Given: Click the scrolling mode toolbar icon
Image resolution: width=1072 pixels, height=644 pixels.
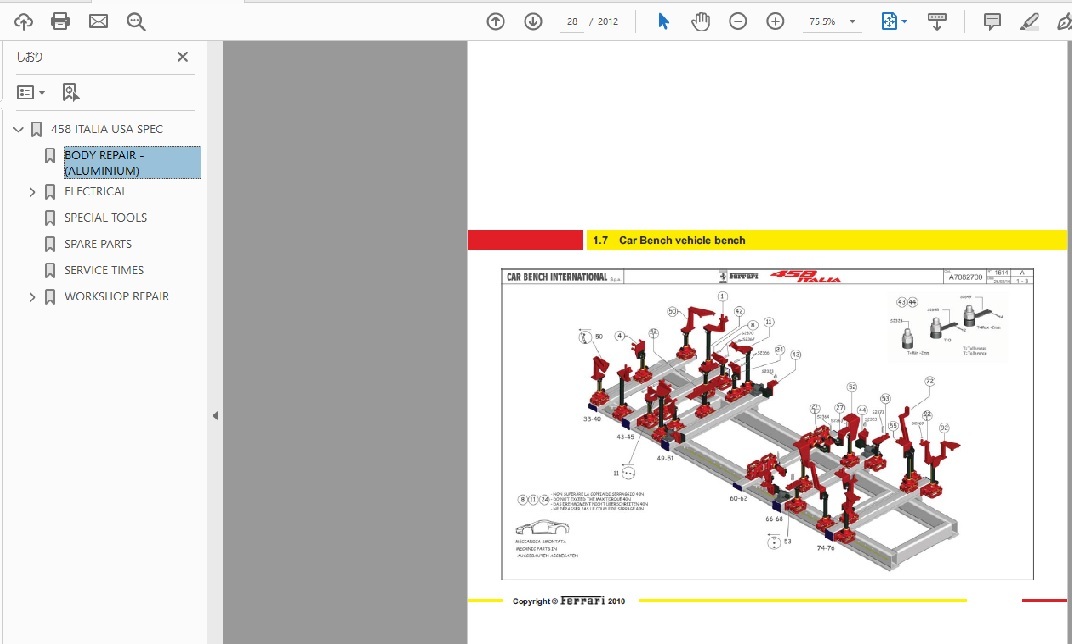Looking at the screenshot, I should pyautogui.click(x=937, y=22).
